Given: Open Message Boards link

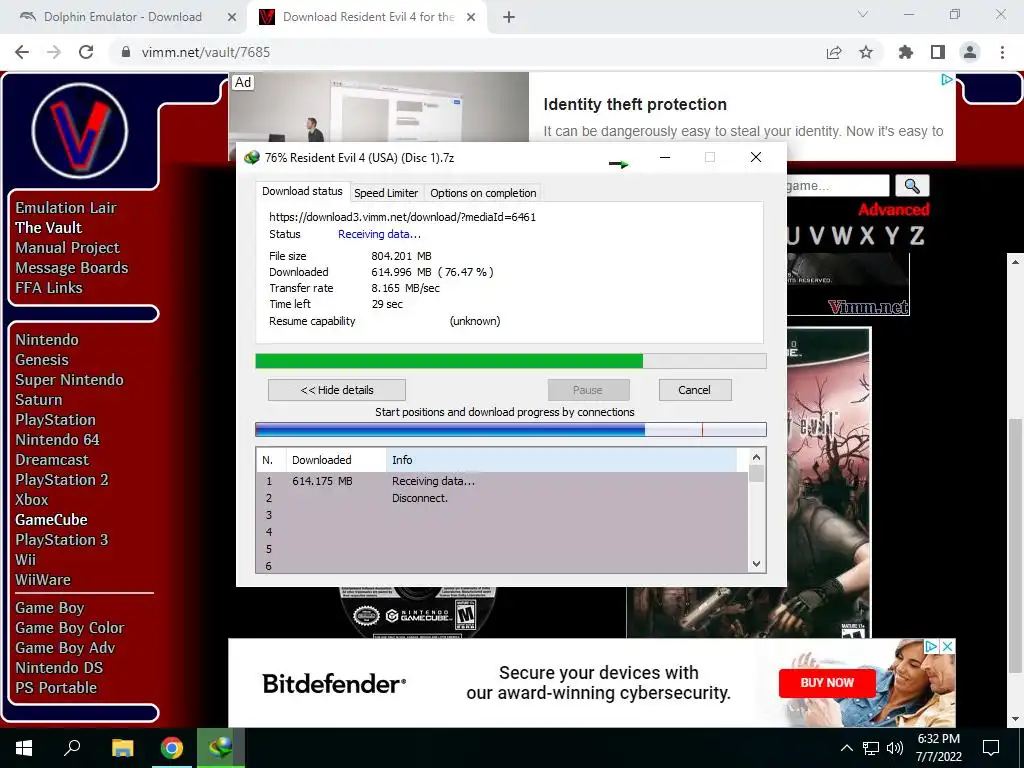Looking at the screenshot, I should click(x=72, y=268).
